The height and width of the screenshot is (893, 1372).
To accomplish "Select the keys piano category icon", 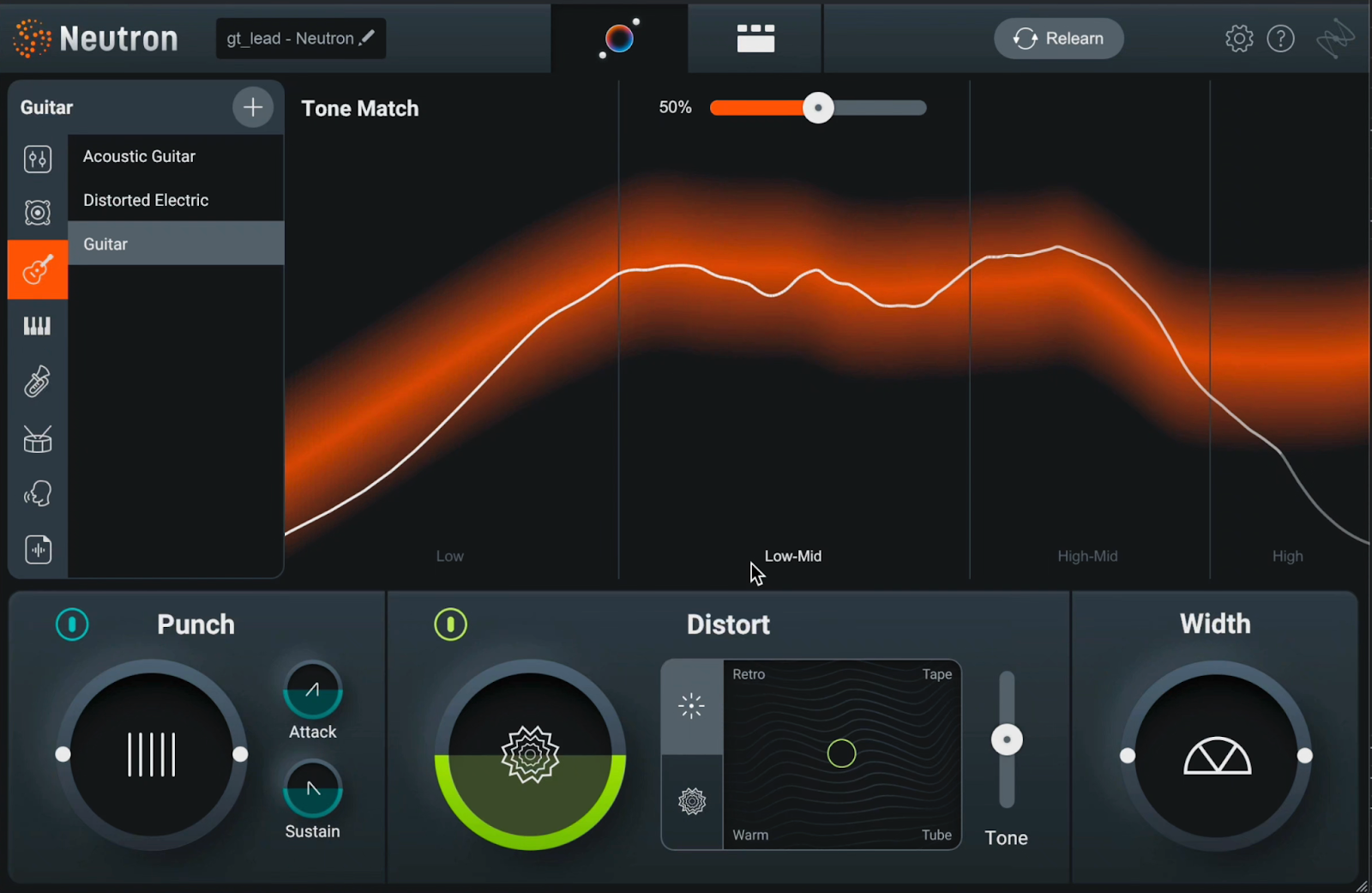I will point(37,326).
